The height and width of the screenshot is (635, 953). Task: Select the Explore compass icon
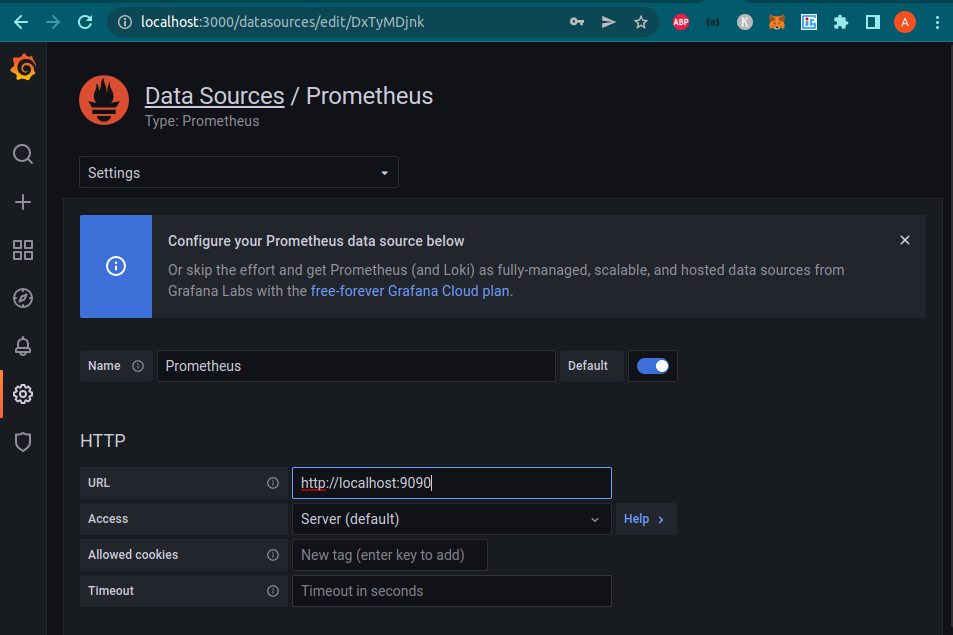(x=22, y=298)
